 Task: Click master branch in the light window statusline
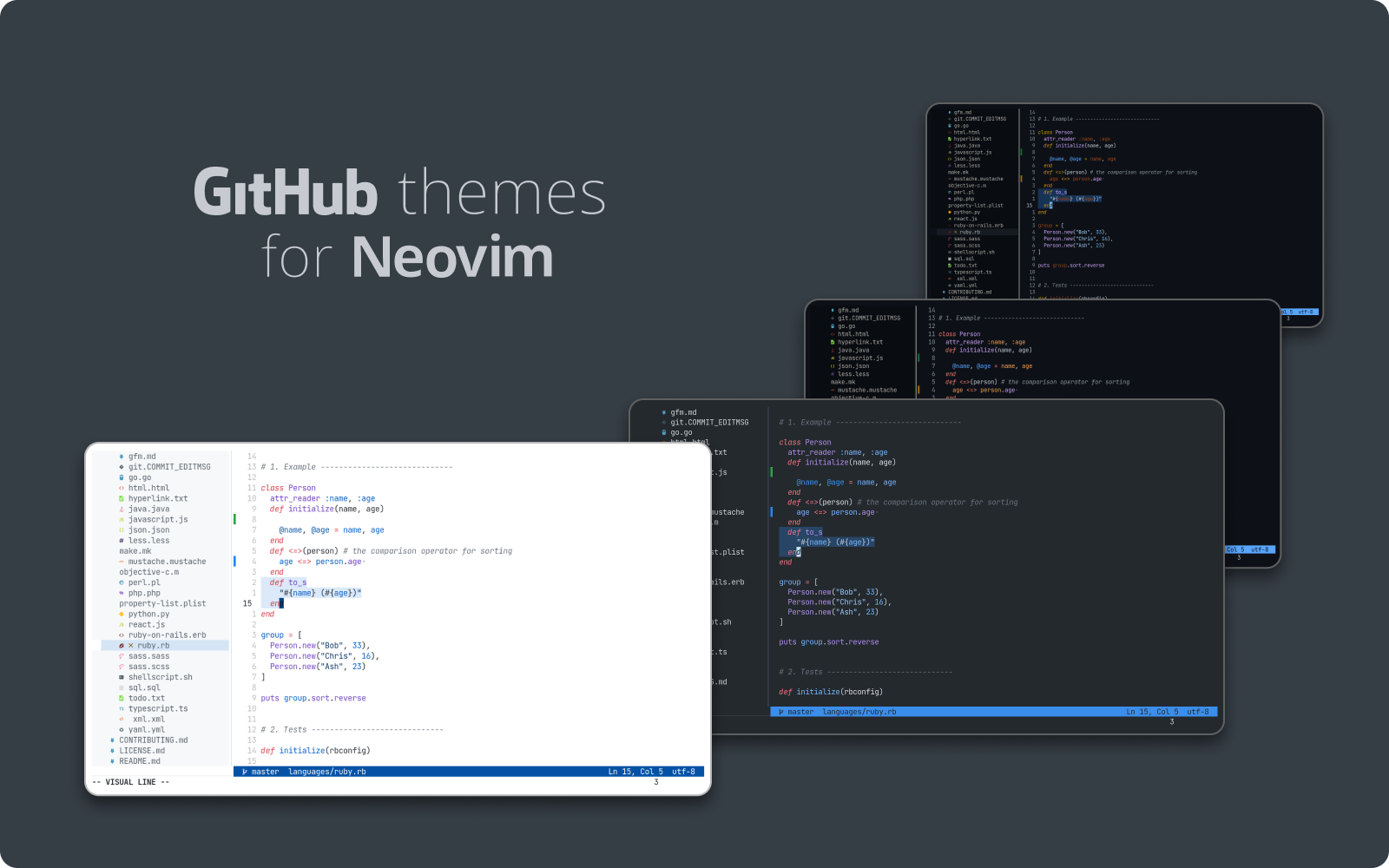tap(266, 772)
